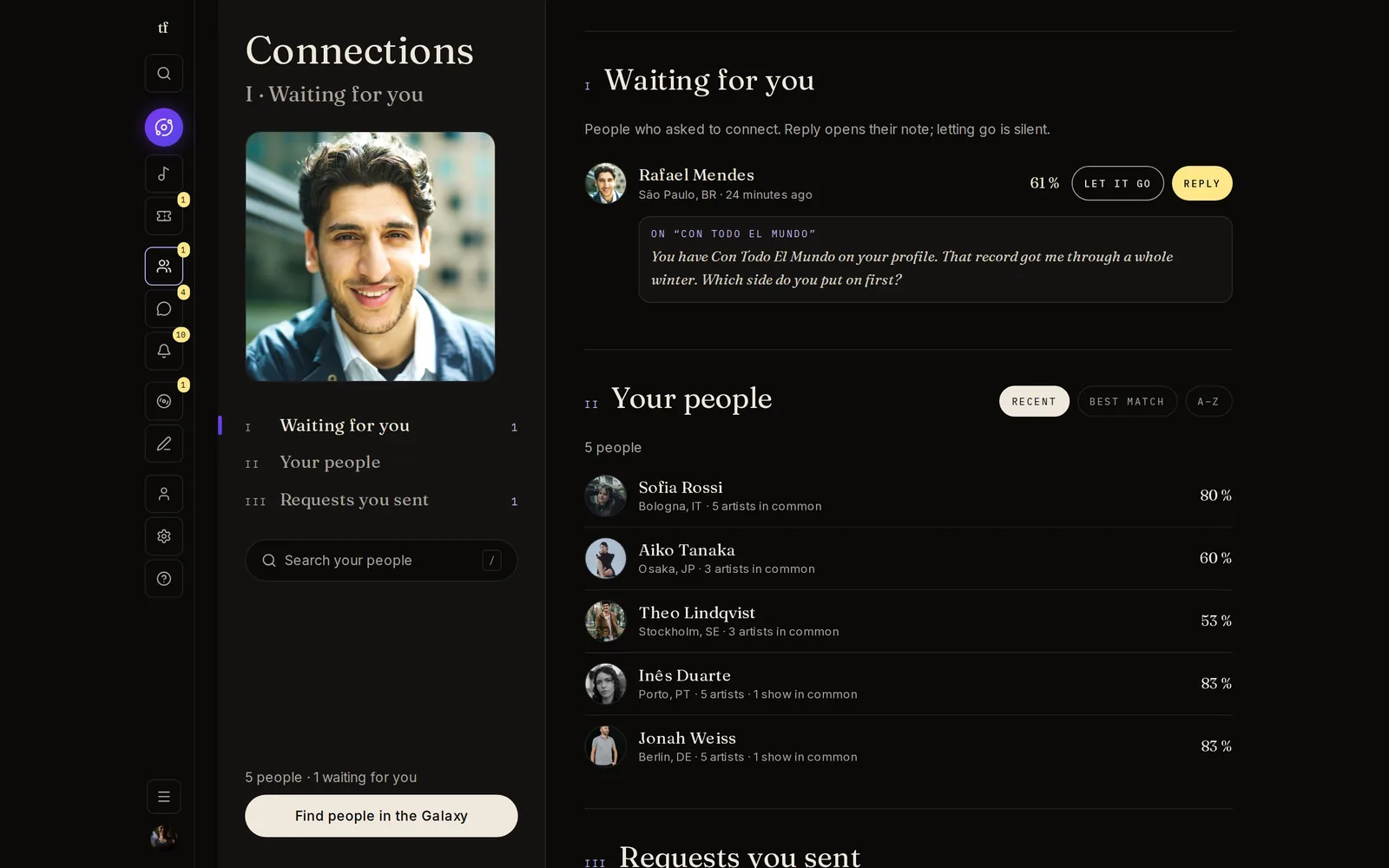Open Theo Lindqvist's connection row
Image resolution: width=1389 pixels, height=868 pixels.
(x=908, y=621)
